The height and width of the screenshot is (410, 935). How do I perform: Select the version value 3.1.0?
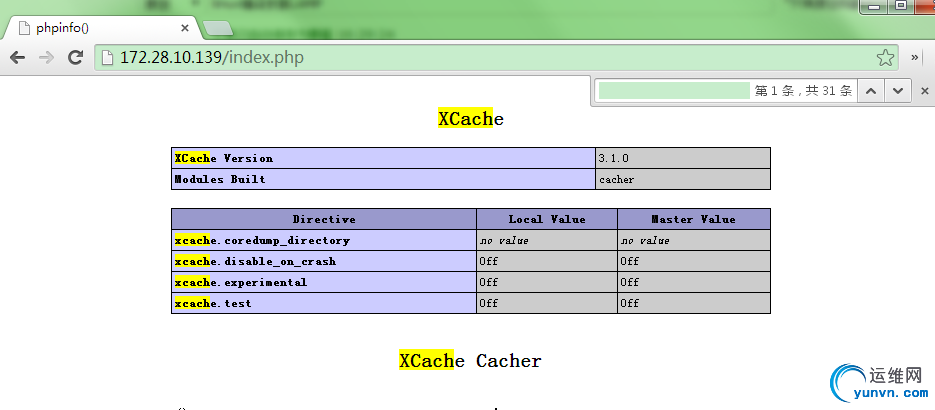[x=613, y=159]
